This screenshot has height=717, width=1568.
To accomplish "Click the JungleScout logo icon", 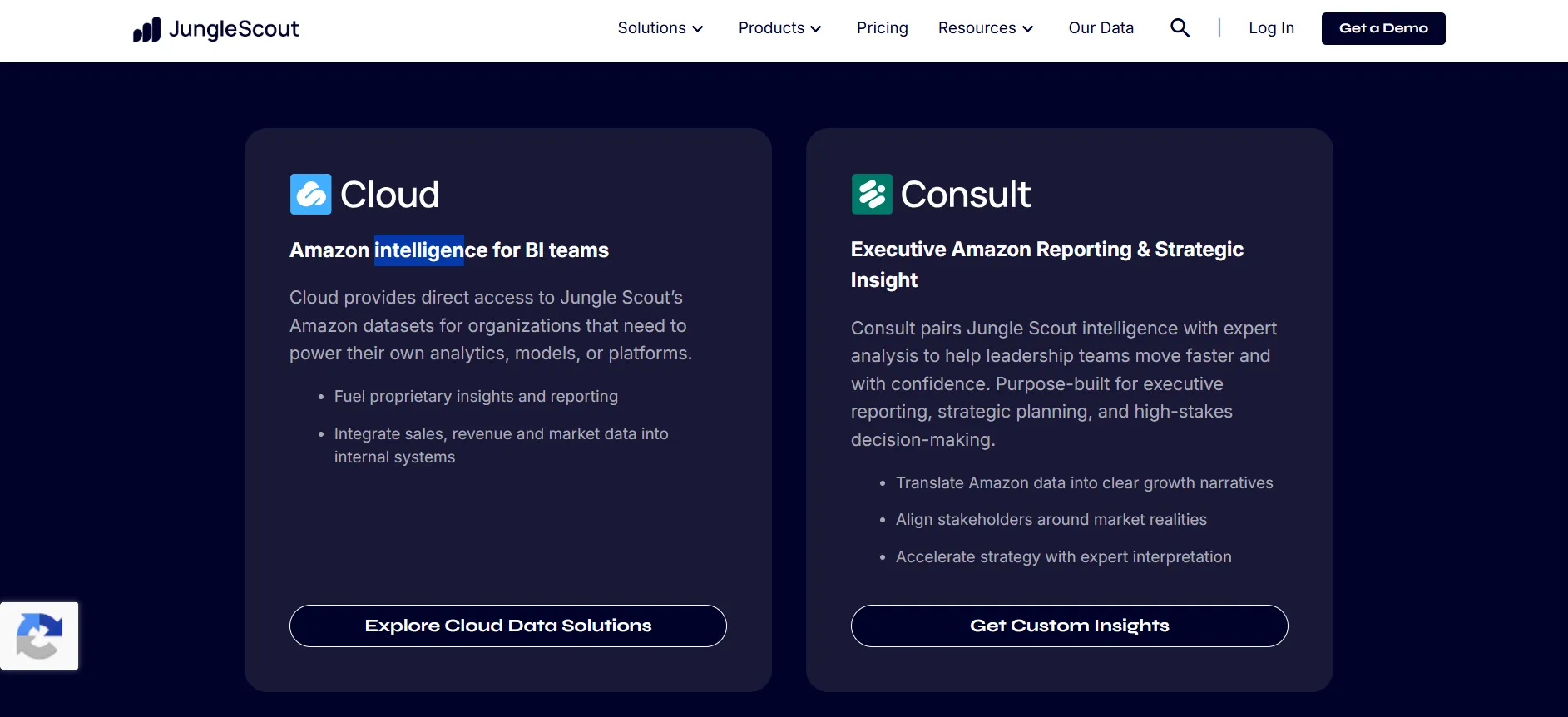I will click(x=146, y=30).
